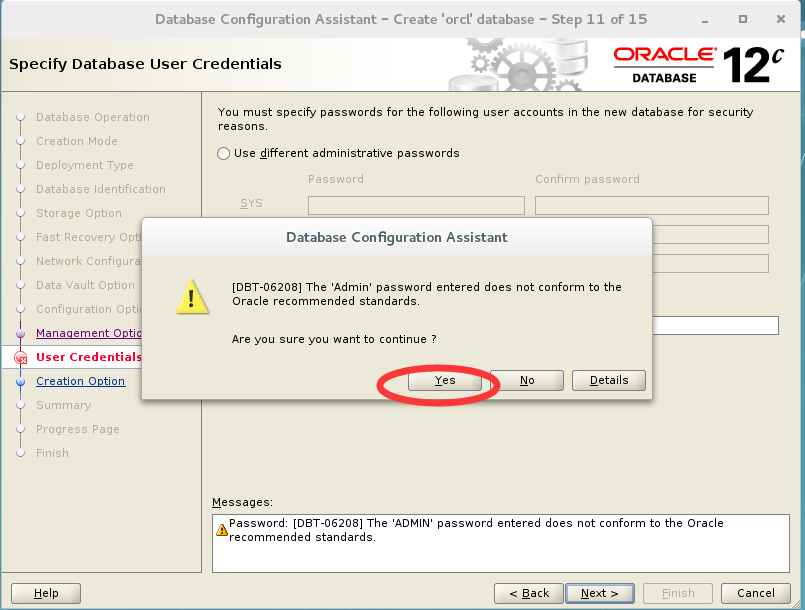Click the yellow warning icon in dialog
Image resolution: width=805 pixels, height=610 pixels.
[x=192, y=297]
